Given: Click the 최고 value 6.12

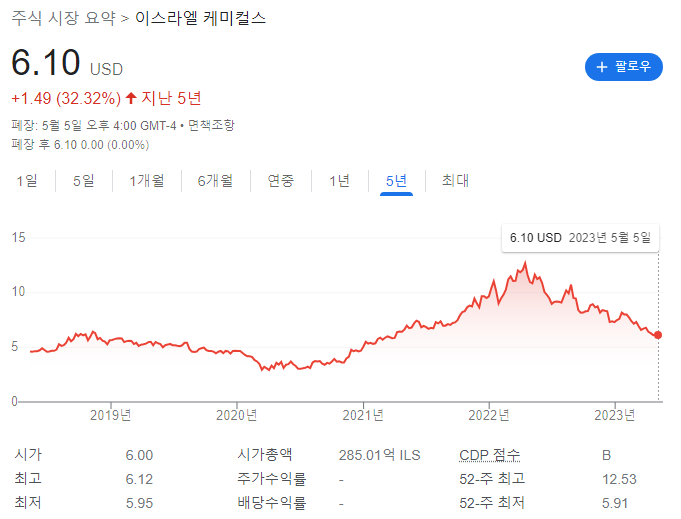Looking at the screenshot, I should [x=139, y=479].
